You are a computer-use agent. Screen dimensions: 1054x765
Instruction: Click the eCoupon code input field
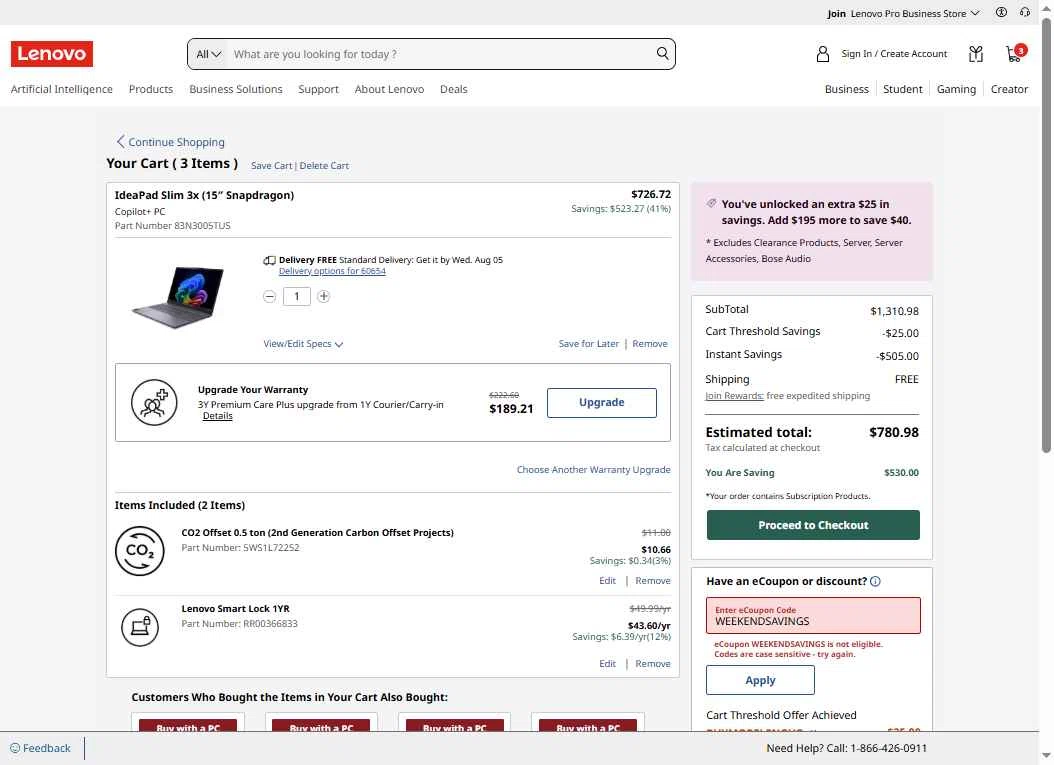(813, 616)
